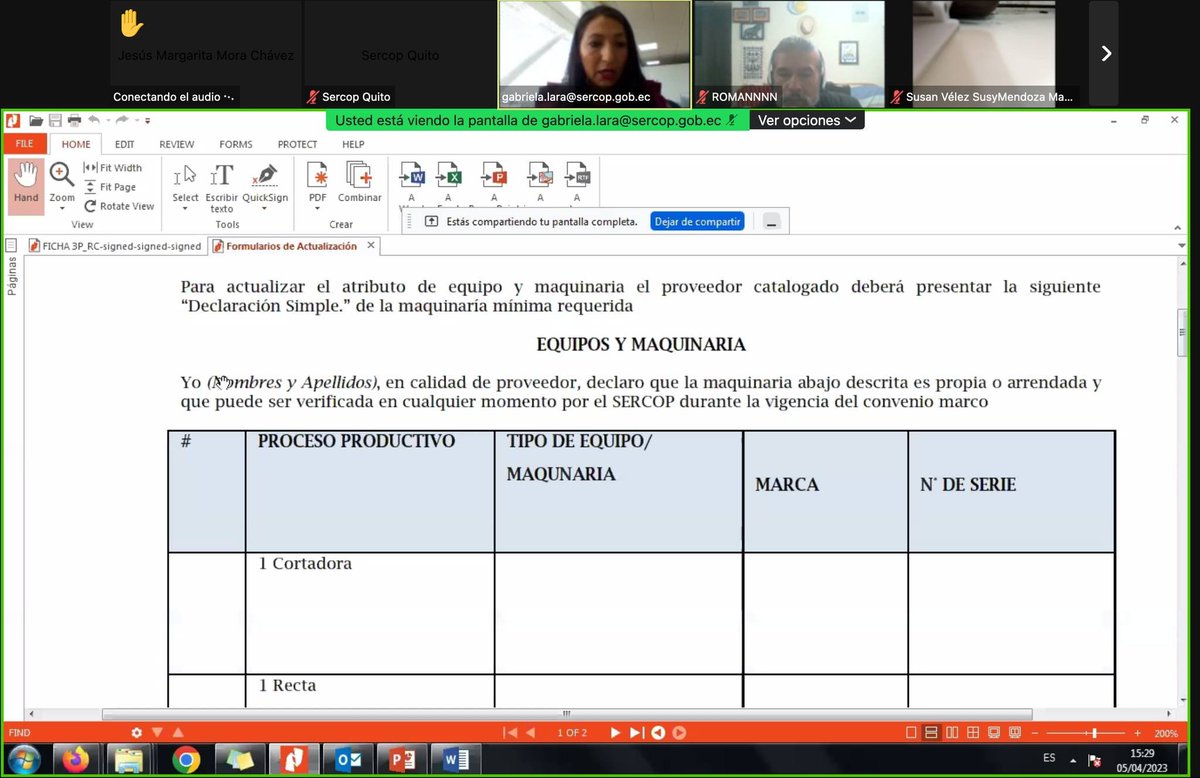Open find settings gear icon

click(x=137, y=733)
